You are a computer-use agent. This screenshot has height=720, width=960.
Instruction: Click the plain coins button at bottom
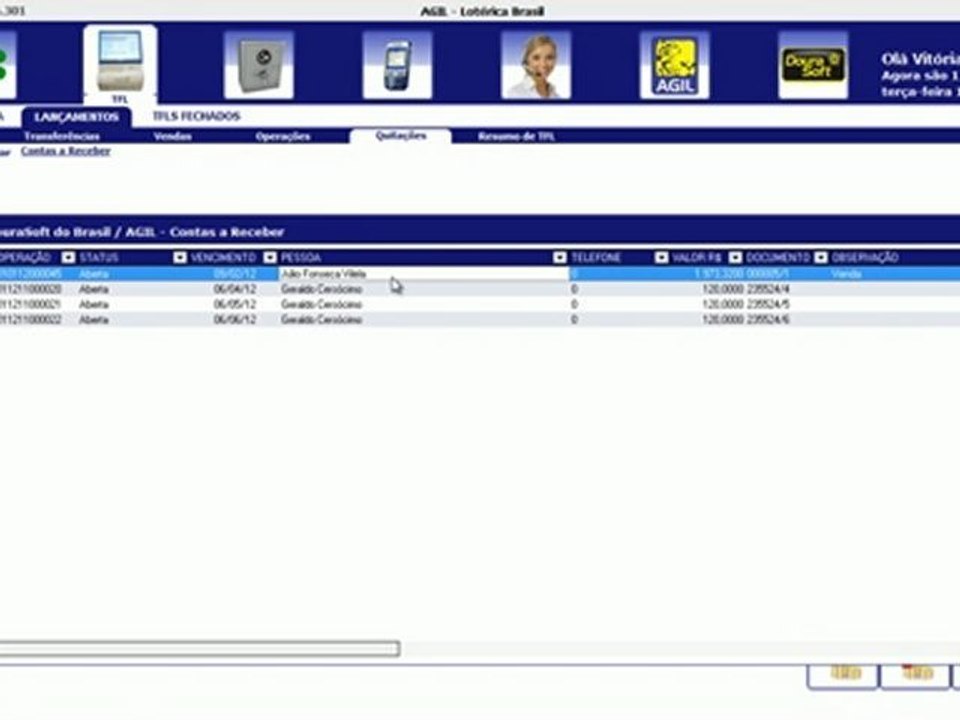(844, 676)
